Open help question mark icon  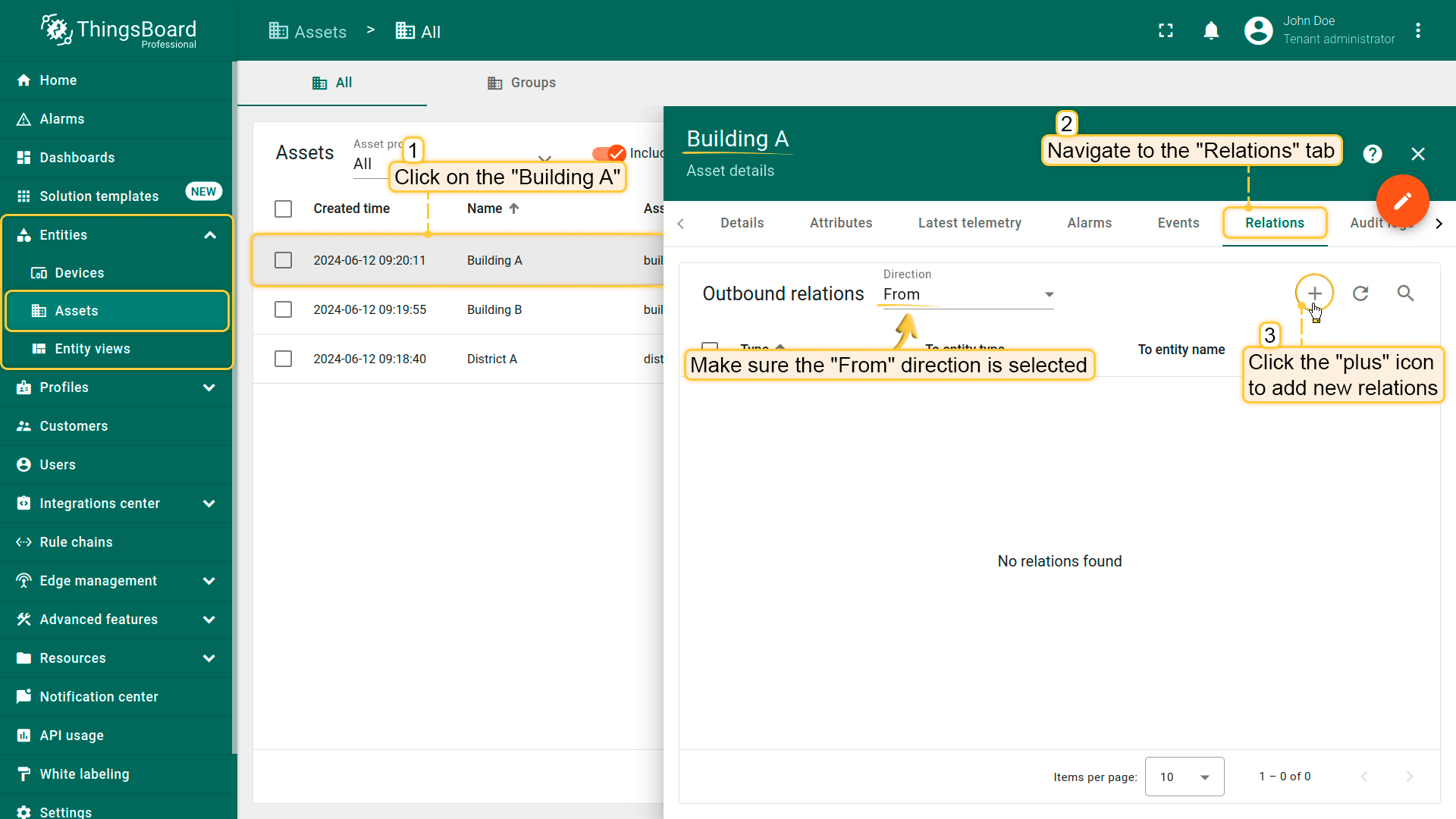[x=1372, y=154]
